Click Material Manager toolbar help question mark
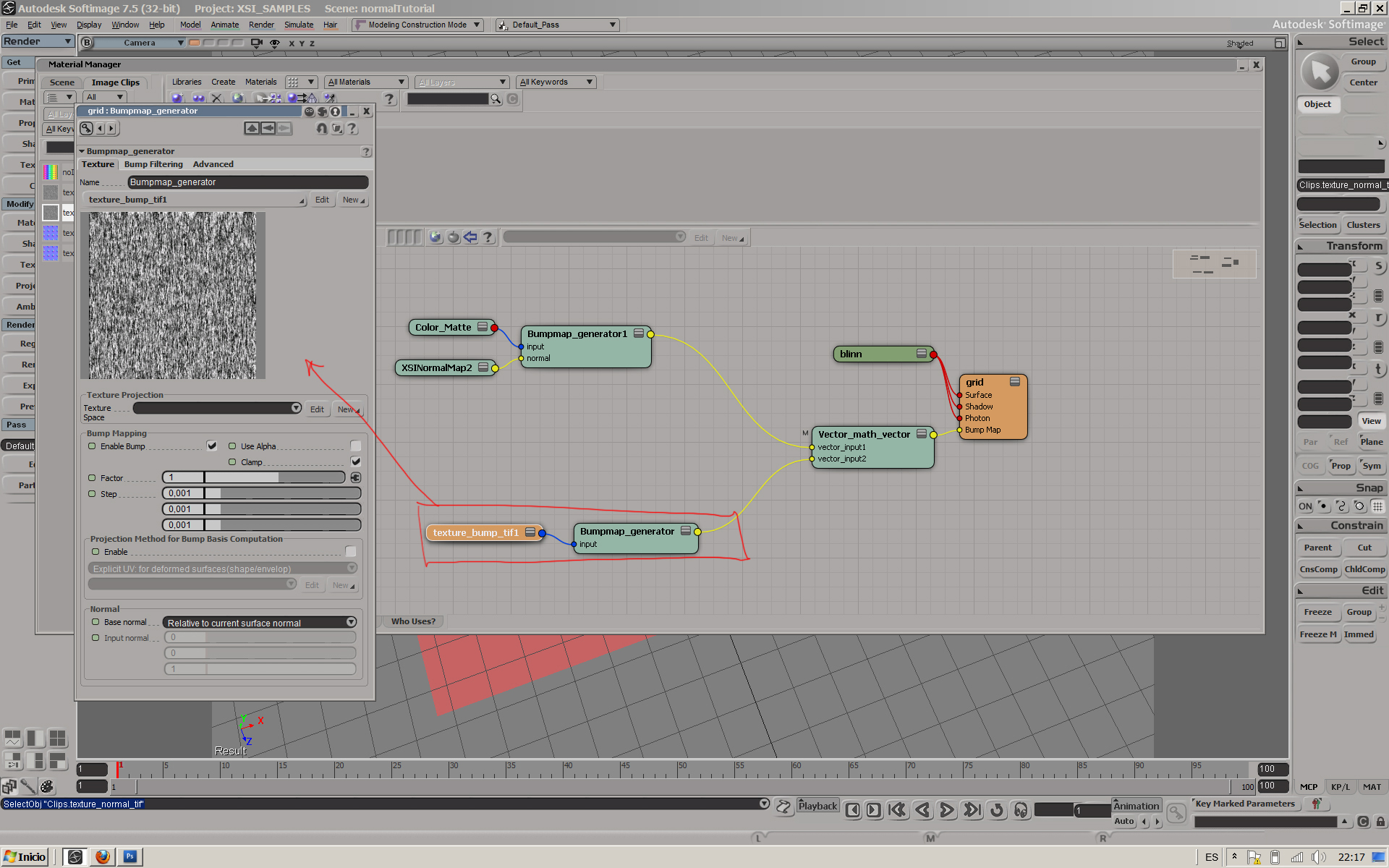Screen dimensions: 1389x868 [389, 99]
